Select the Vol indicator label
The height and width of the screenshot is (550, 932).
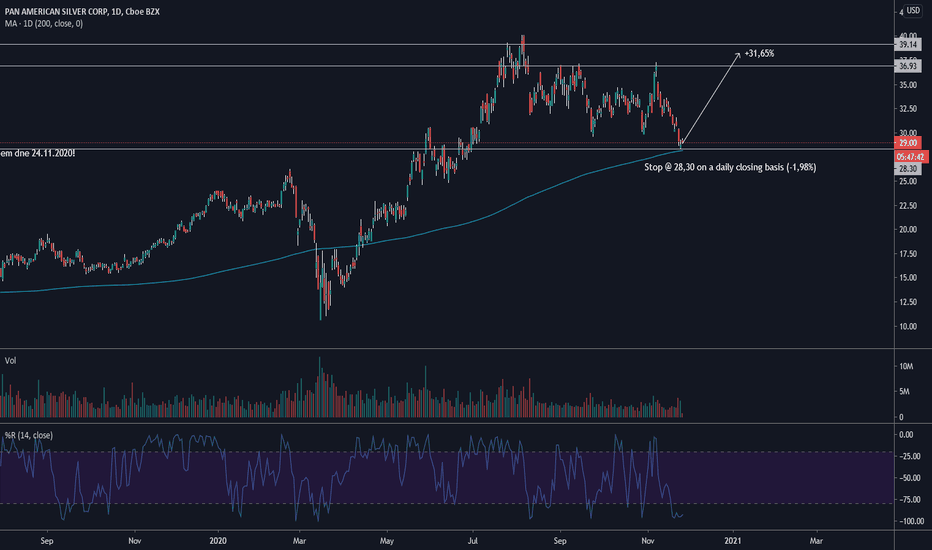[x=10, y=361]
